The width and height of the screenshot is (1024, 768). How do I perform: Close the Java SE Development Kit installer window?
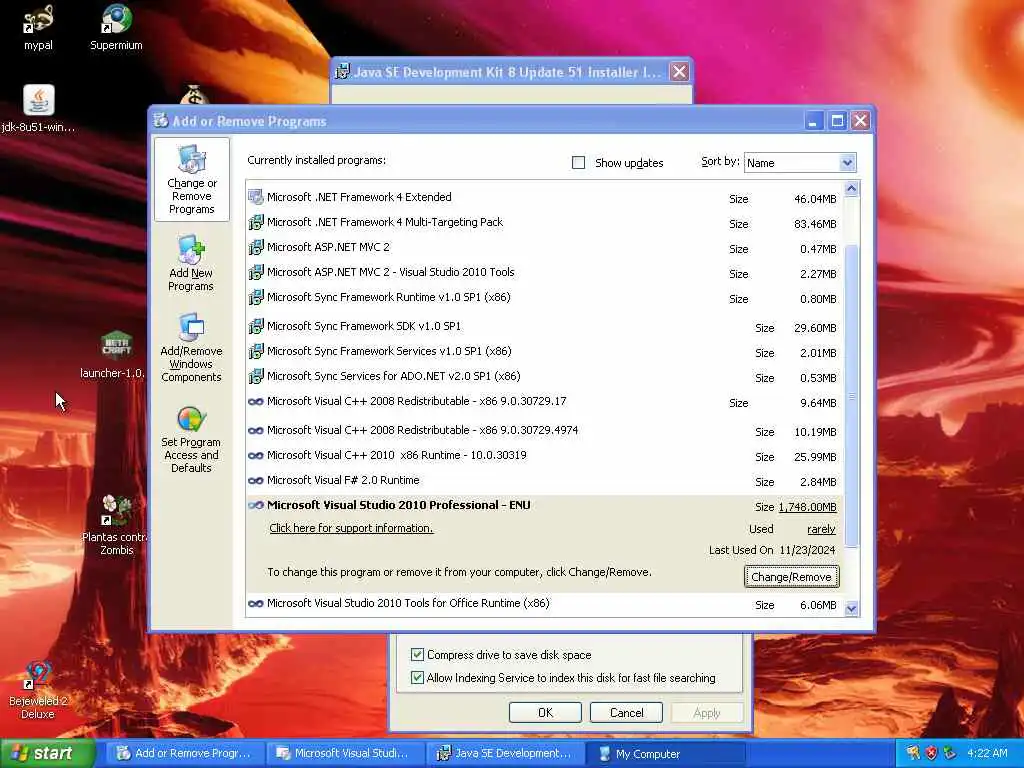click(679, 71)
